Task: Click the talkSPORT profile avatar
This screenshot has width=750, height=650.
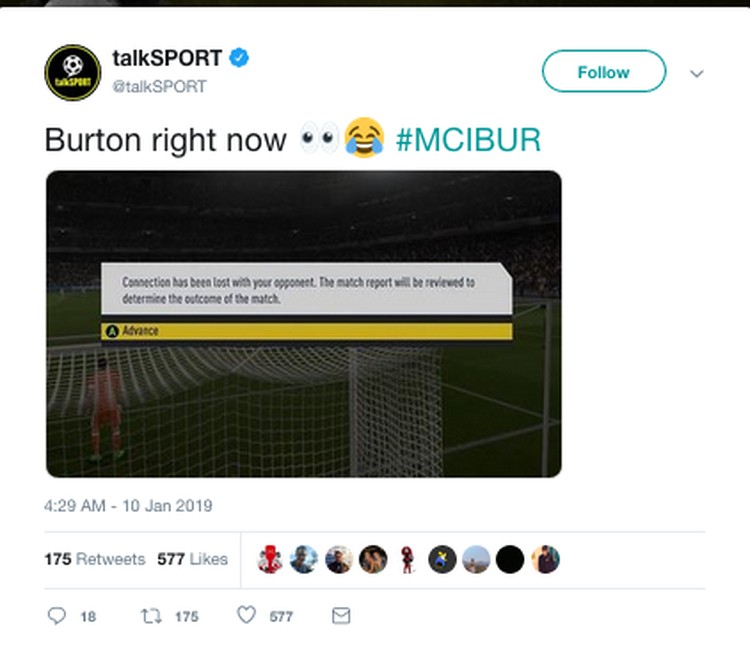Action: point(73,73)
